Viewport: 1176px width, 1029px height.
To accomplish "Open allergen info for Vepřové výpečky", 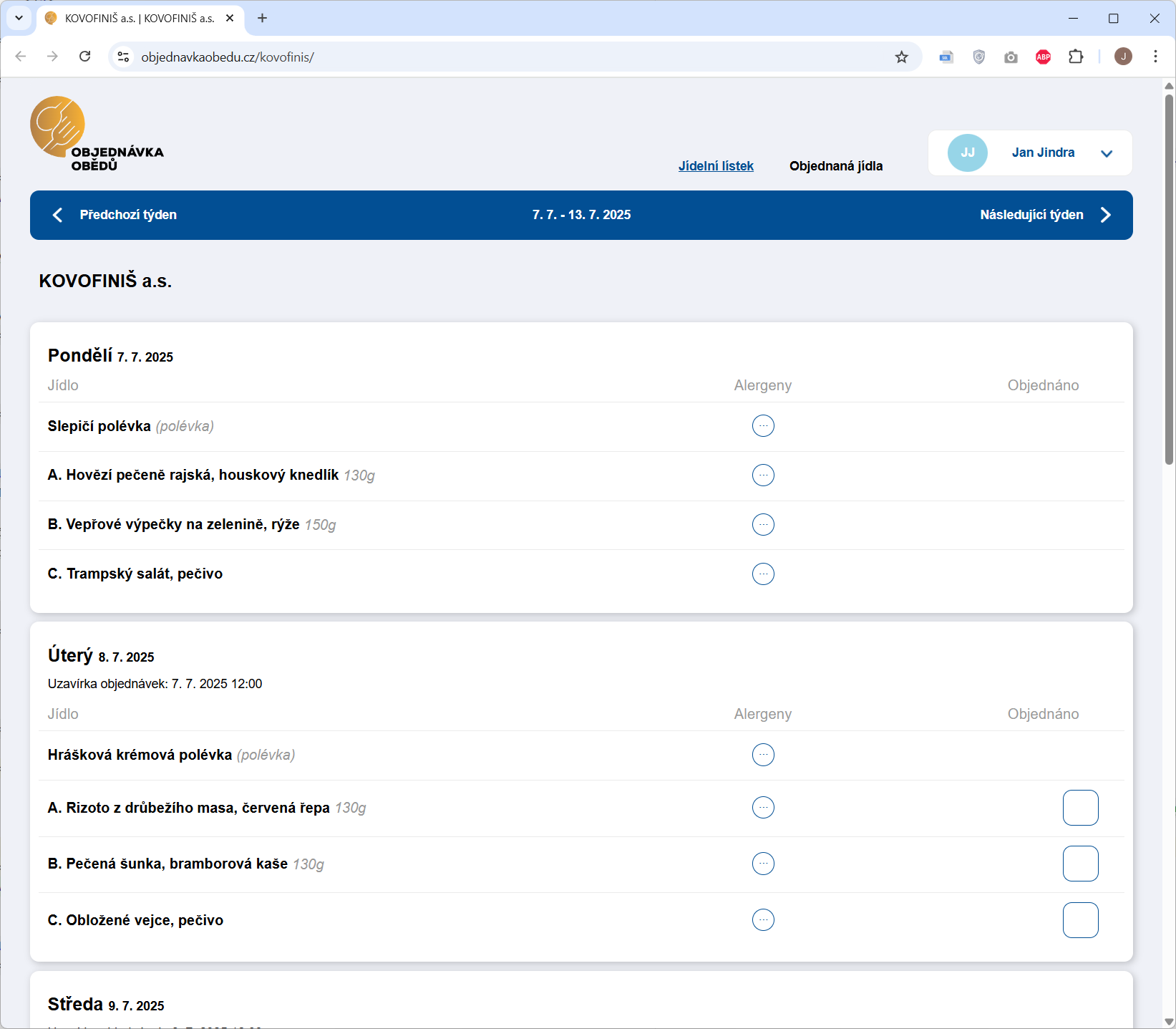I will (x=763, y=525).
